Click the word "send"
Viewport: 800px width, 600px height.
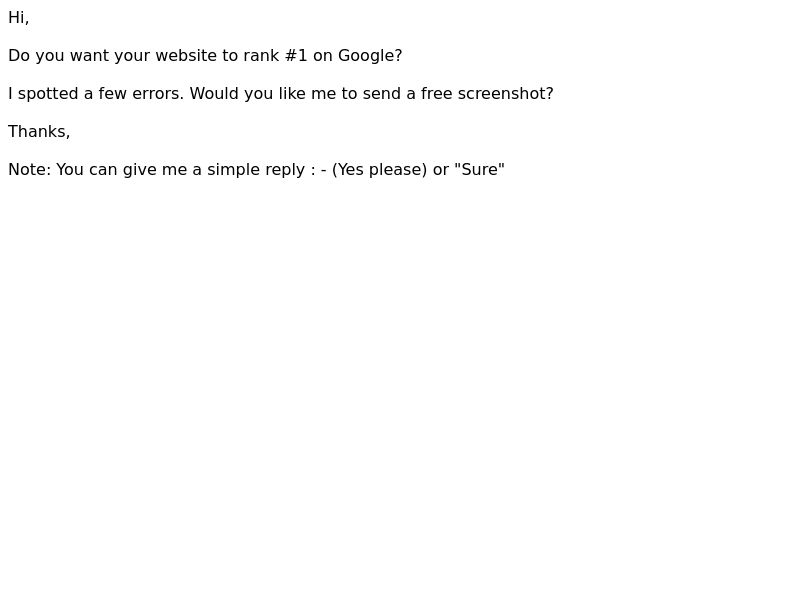382,94
